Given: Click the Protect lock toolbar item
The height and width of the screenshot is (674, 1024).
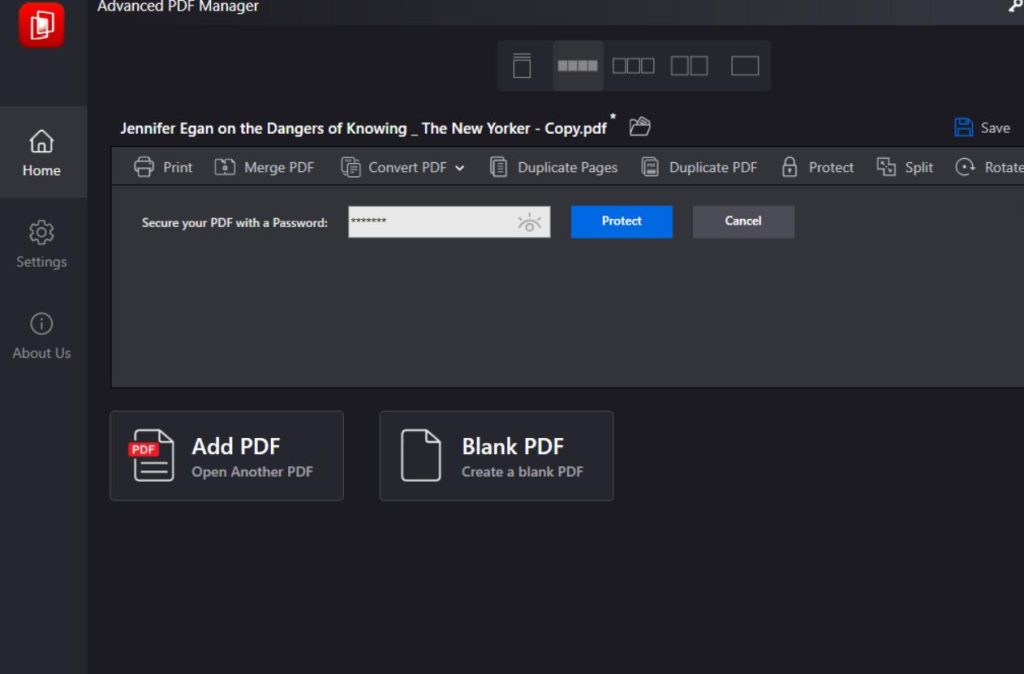Looking at the screenshot, I should coord(817,167).
